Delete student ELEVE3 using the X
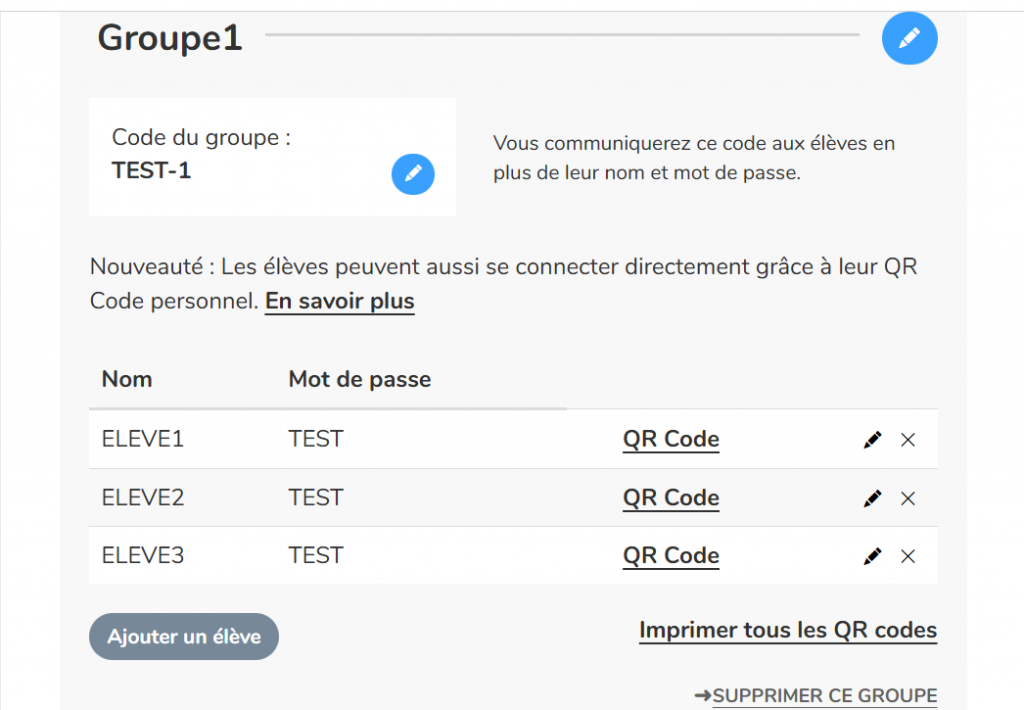The height and width of the screenshot is (710, 1024). 908,556
